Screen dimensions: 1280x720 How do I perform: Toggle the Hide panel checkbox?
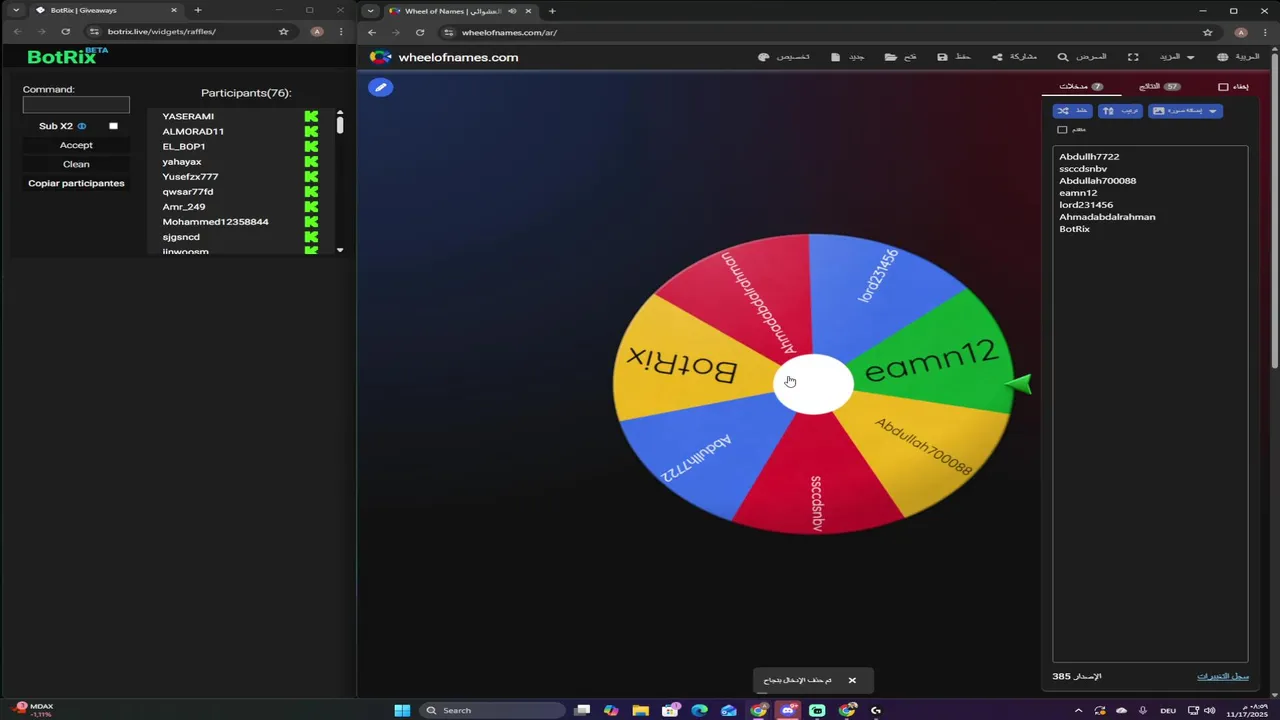1223,87
